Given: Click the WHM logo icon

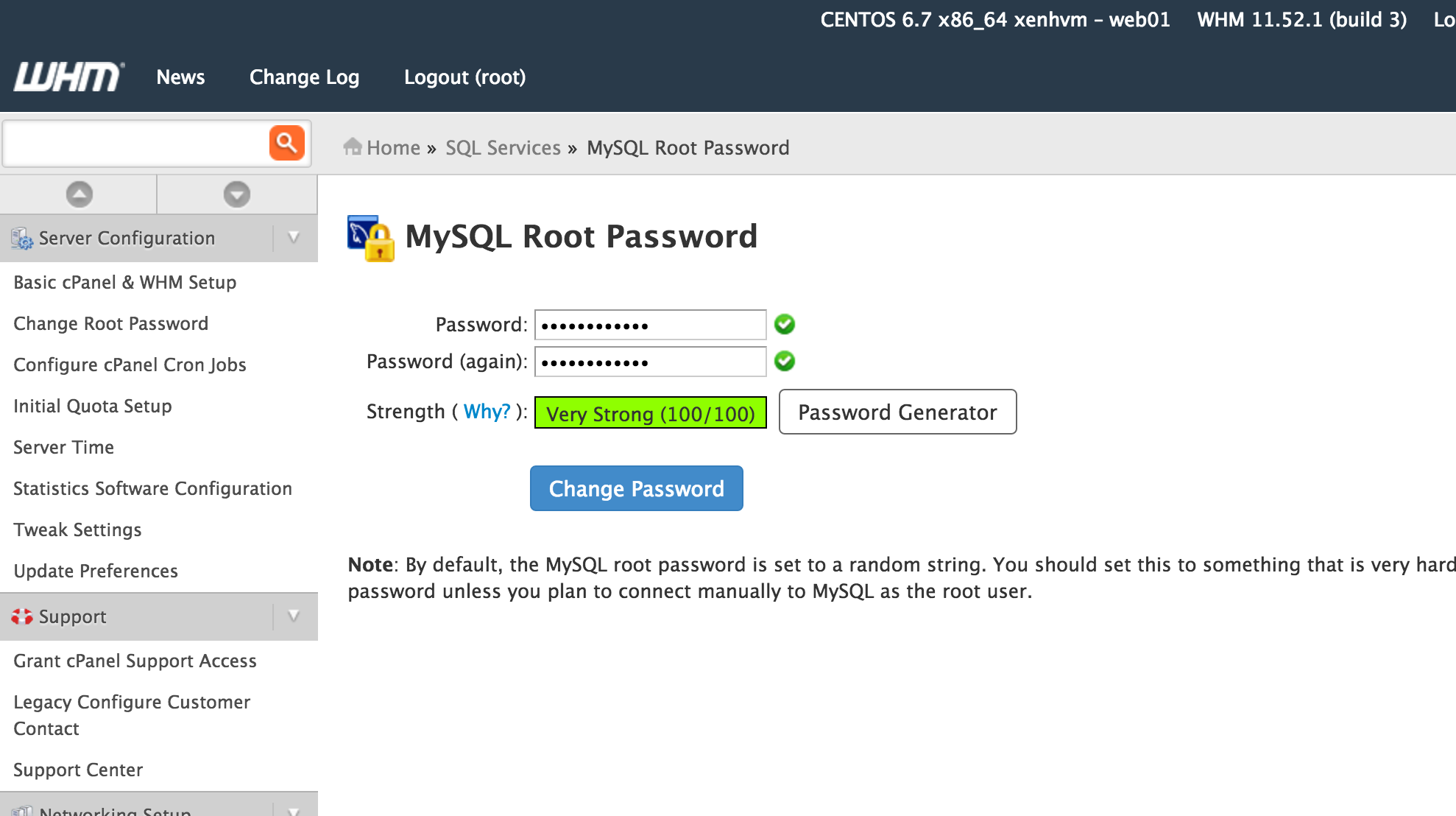Looking at the screenshot, I should (x=67, y=77).
